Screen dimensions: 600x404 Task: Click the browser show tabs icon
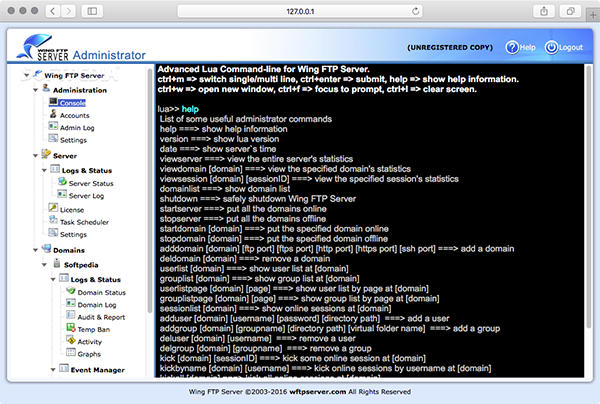[571, 11]
